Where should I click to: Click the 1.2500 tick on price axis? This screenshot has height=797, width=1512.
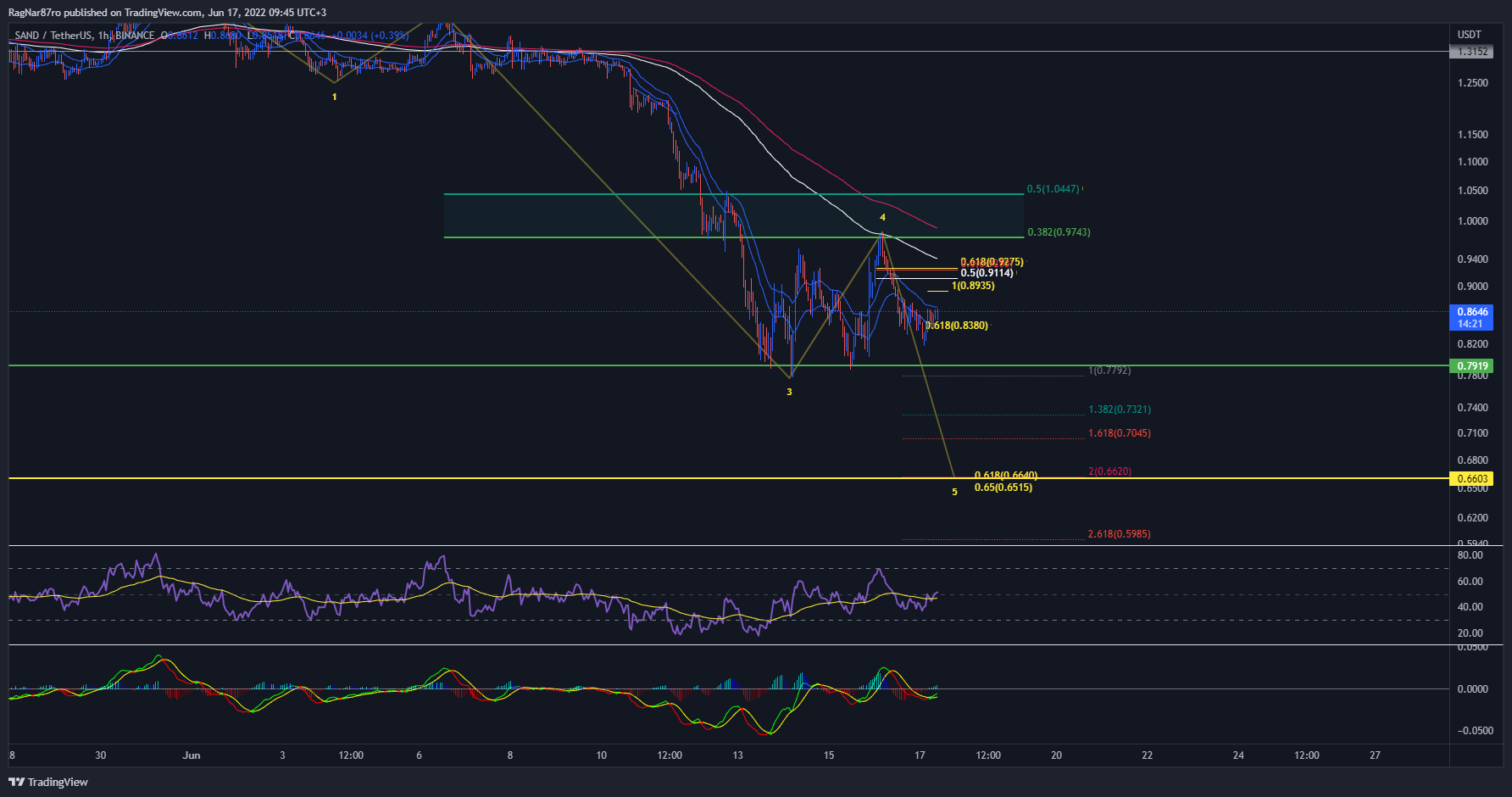coord(1473,83)
